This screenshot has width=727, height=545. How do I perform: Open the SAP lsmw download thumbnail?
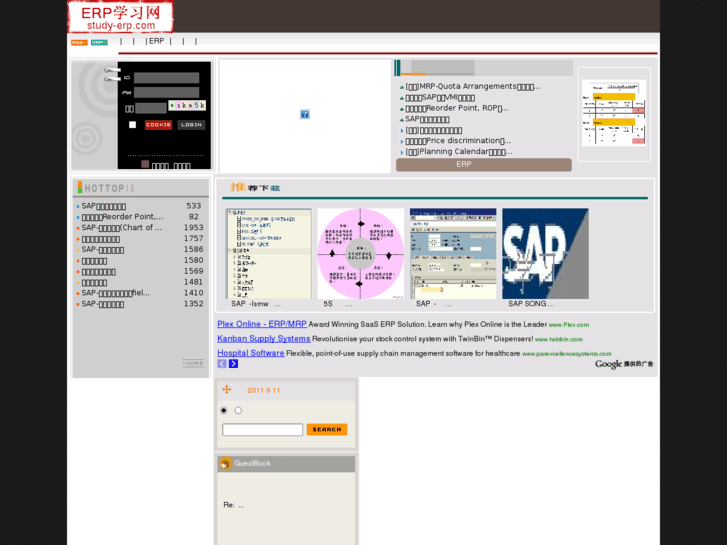click(268, 254)
